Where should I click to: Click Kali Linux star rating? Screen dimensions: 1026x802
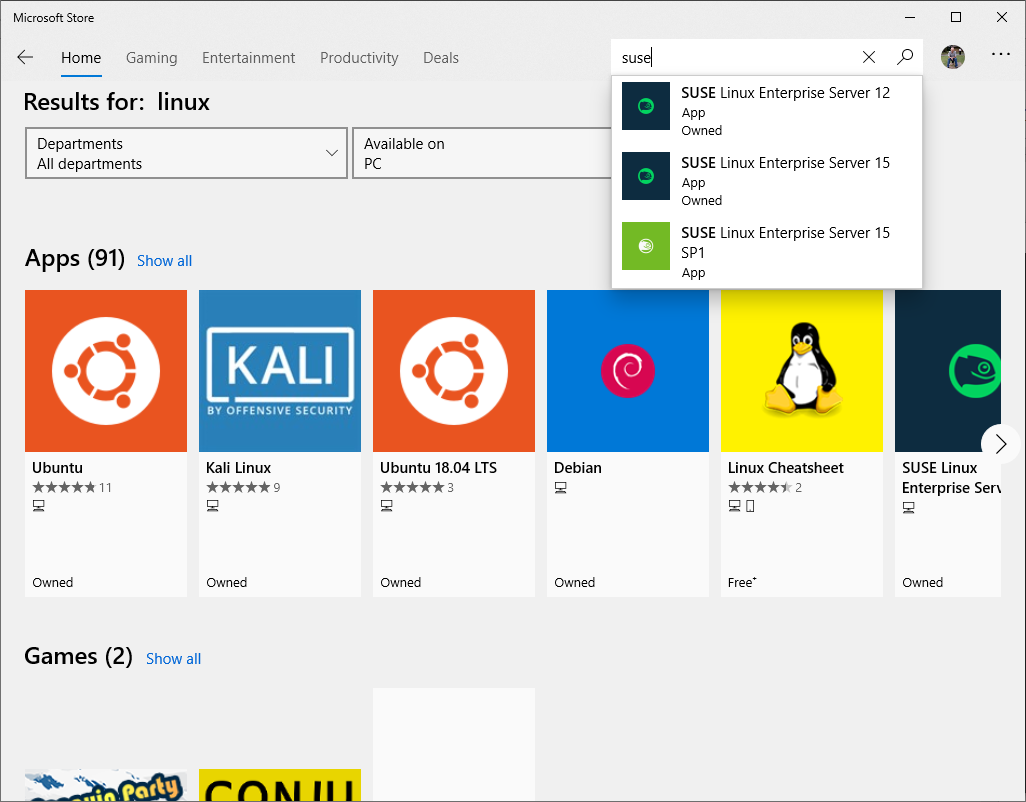pos(238,487)
